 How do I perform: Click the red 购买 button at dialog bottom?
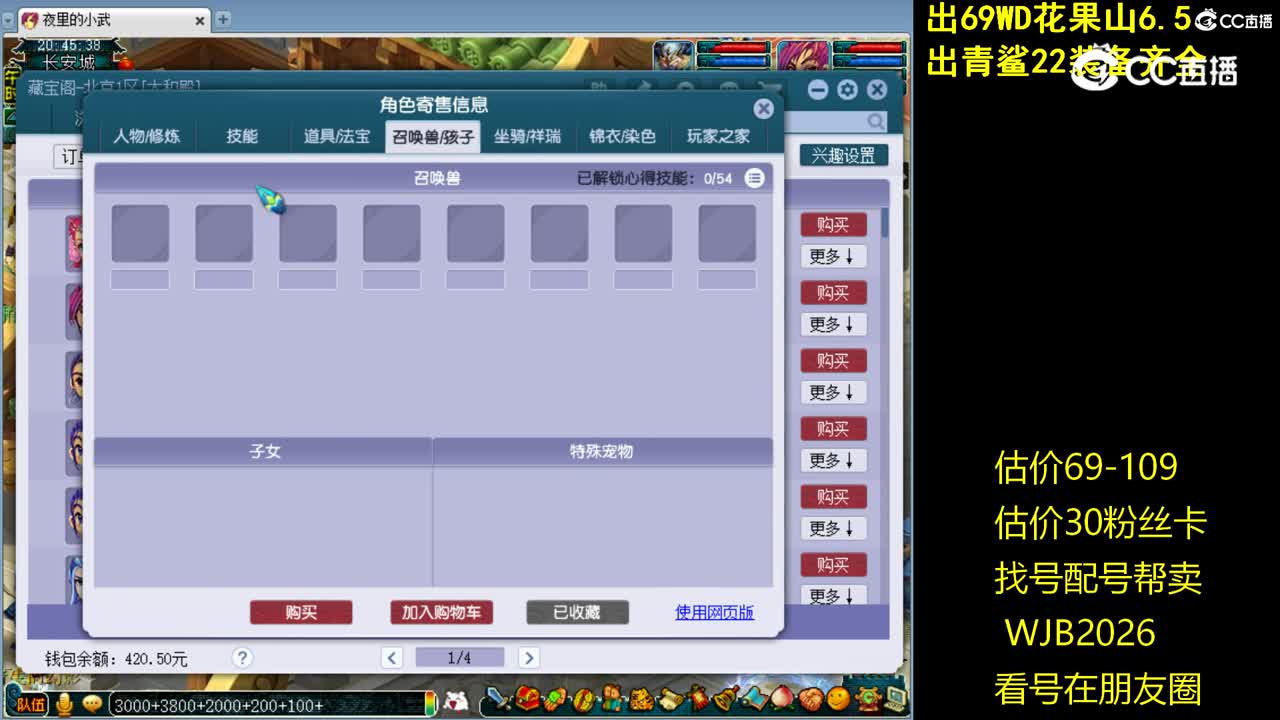[301, 613]
